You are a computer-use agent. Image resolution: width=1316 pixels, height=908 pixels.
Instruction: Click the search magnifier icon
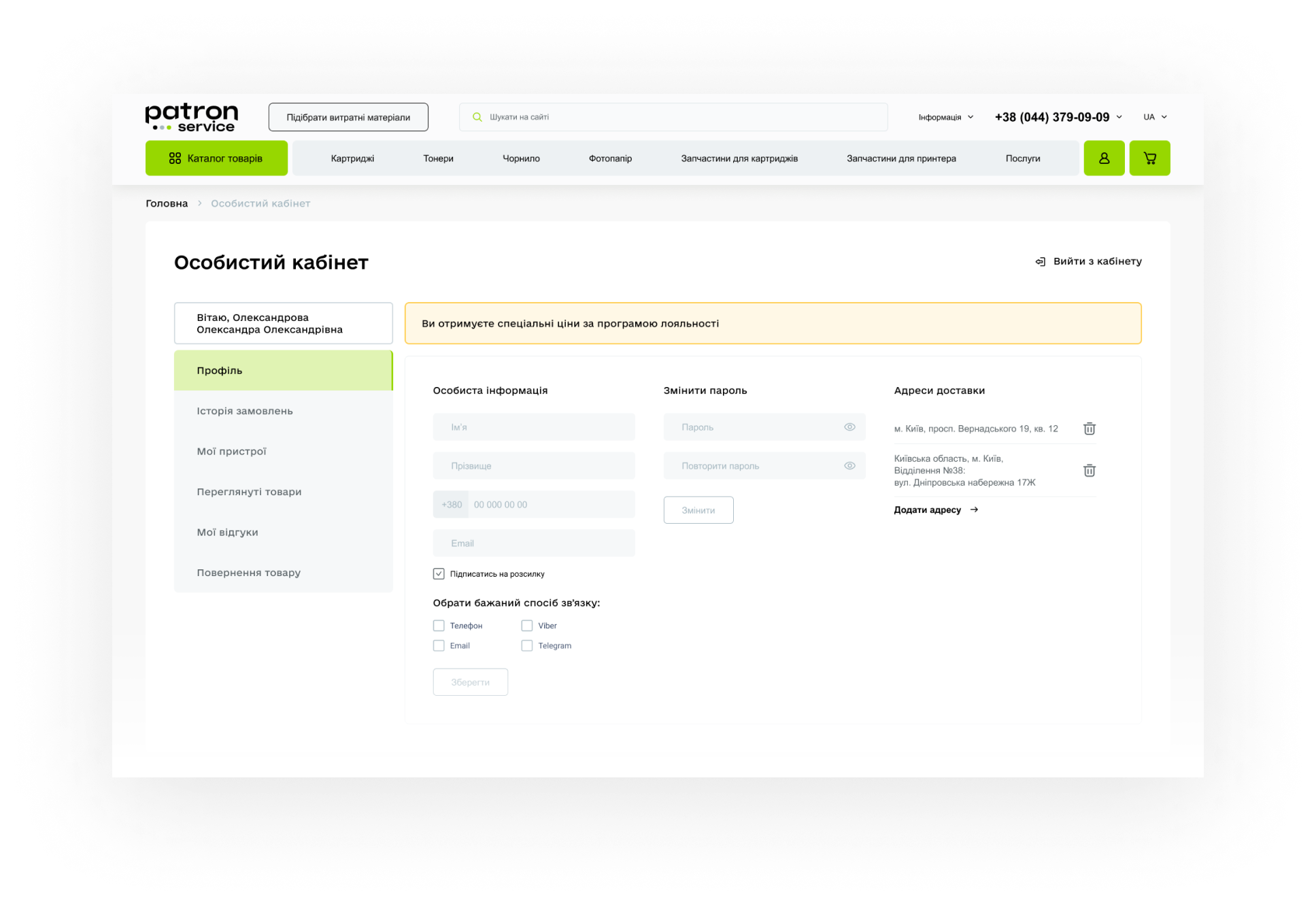(477, 117)
